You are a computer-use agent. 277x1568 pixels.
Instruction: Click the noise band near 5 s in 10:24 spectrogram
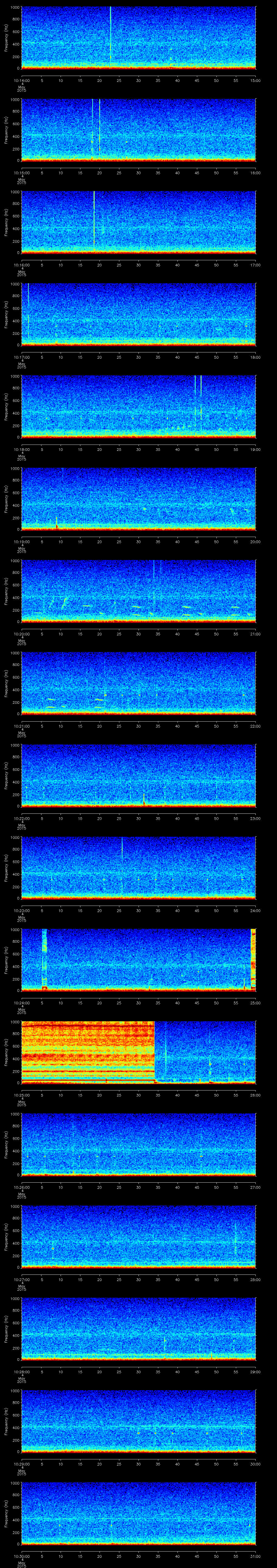[44, 959]
